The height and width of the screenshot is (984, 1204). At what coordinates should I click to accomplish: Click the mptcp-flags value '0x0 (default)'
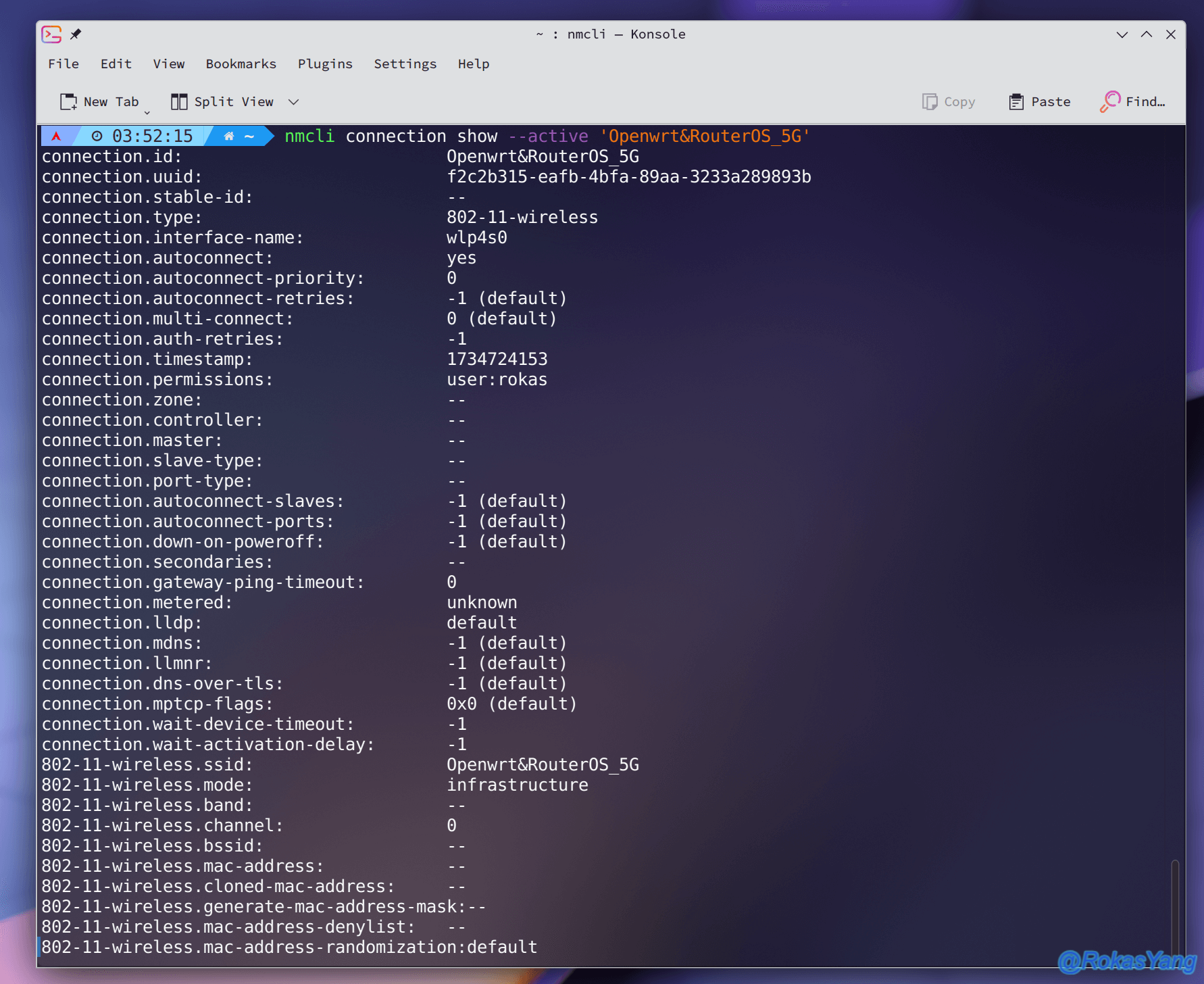(512, 704)
